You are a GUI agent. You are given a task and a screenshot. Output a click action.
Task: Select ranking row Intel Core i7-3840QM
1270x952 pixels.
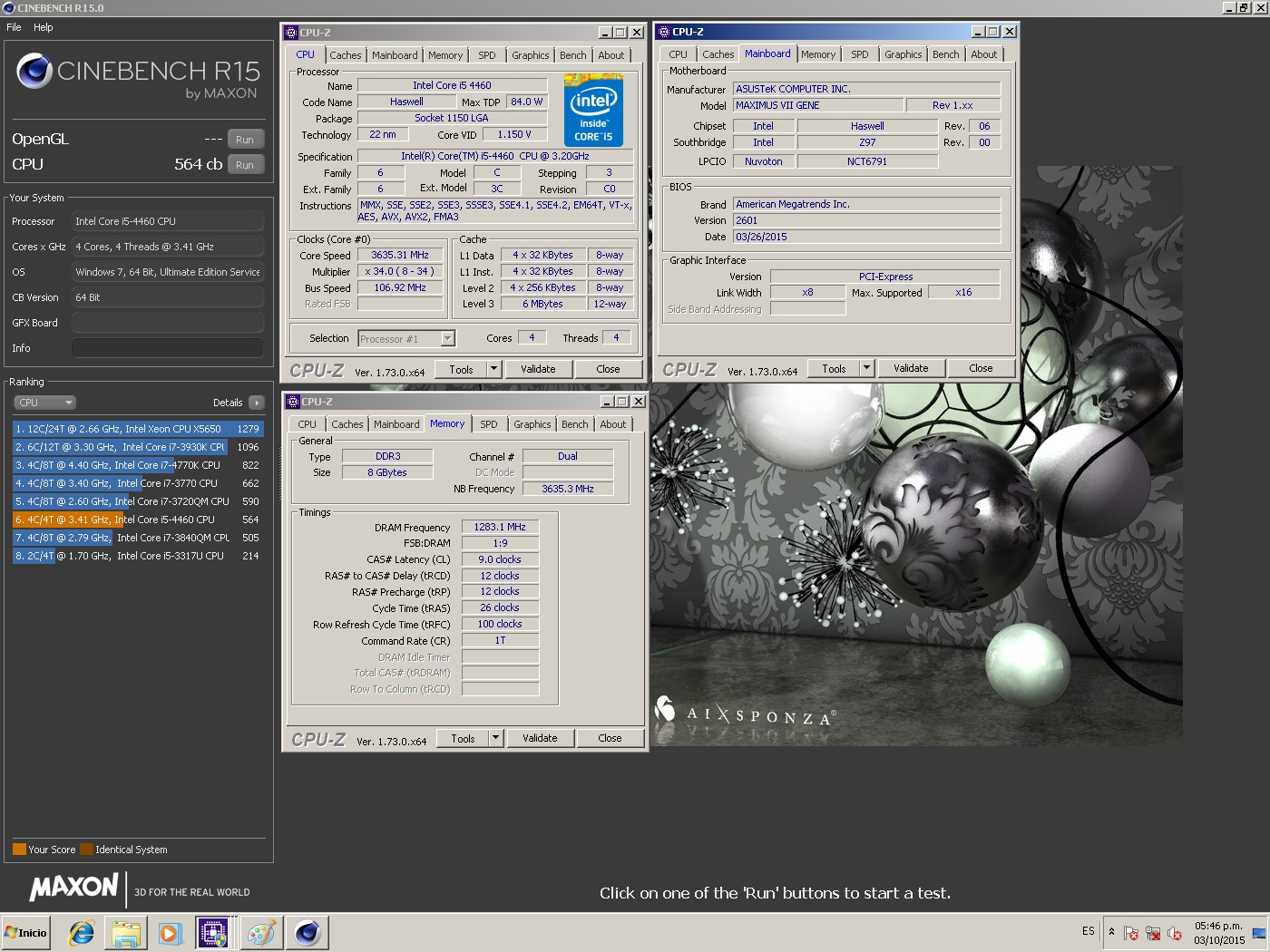138,538
